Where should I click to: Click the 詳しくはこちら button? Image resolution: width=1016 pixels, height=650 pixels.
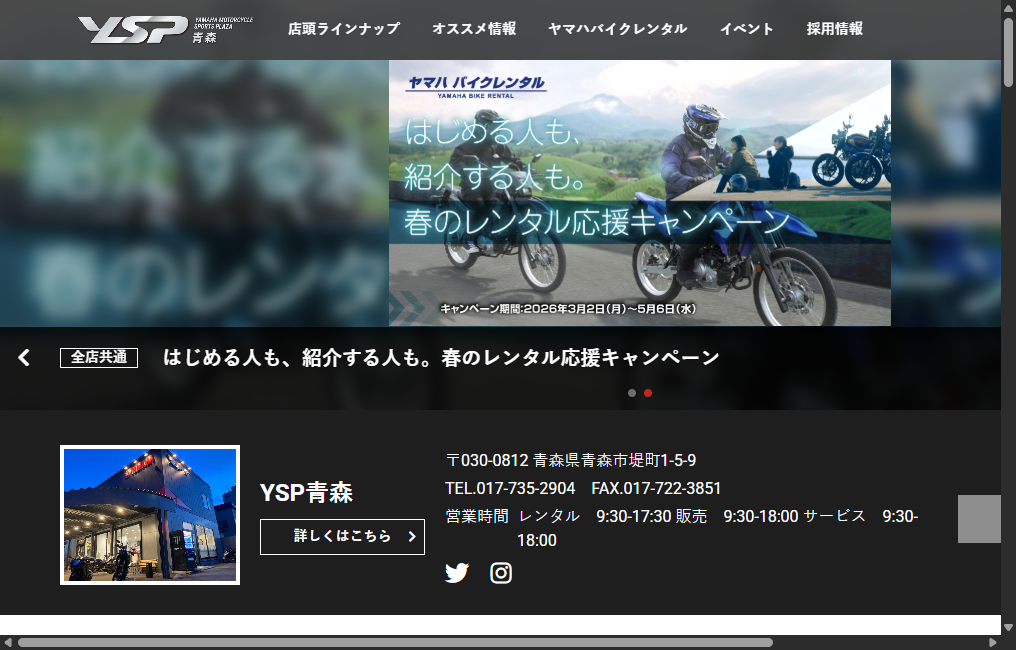(342, 537)
